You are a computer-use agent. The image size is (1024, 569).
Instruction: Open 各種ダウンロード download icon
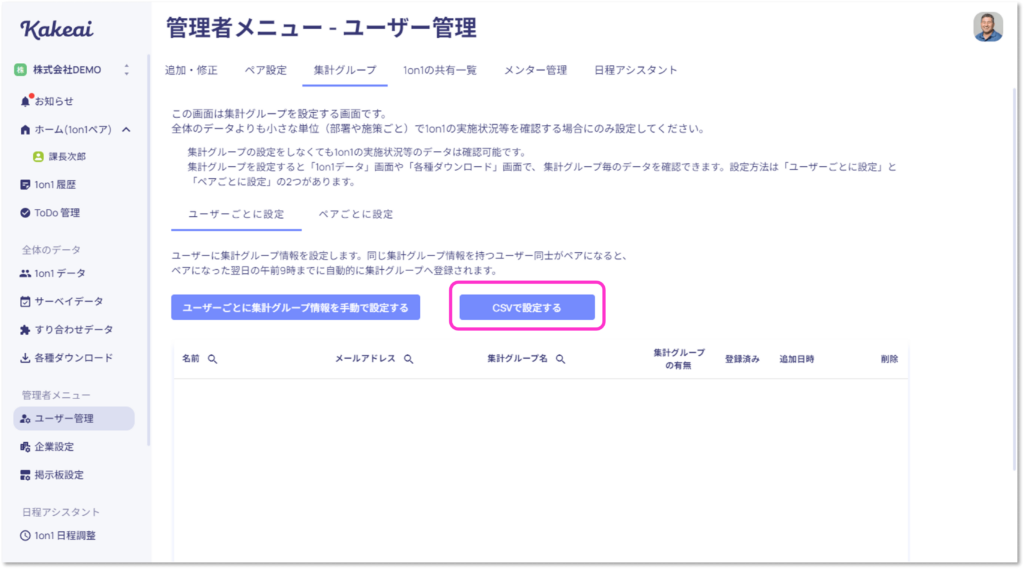pyautogui.click(x=25, y=357)
